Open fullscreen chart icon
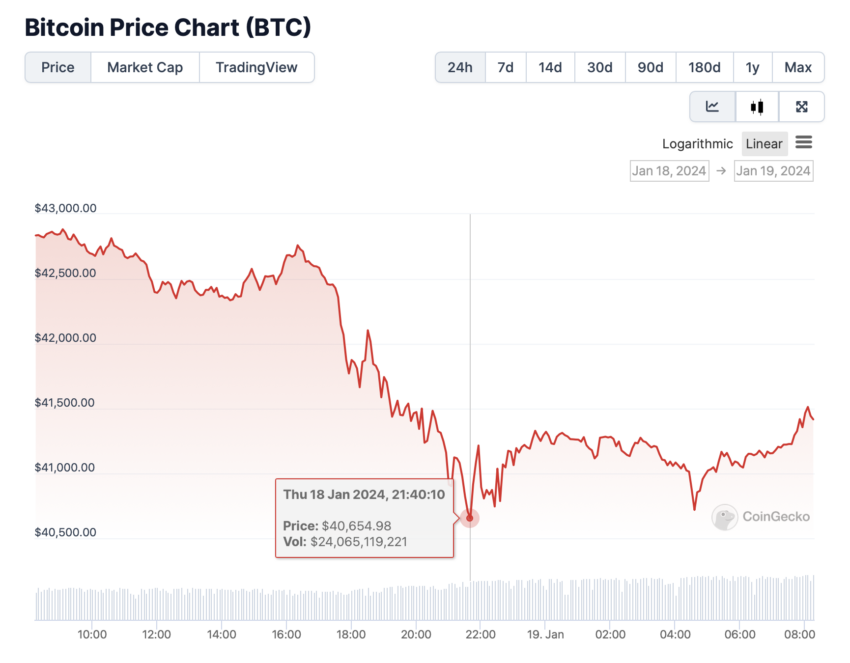The height and width of the screenshot is (663, 850). tap(802, 106)
